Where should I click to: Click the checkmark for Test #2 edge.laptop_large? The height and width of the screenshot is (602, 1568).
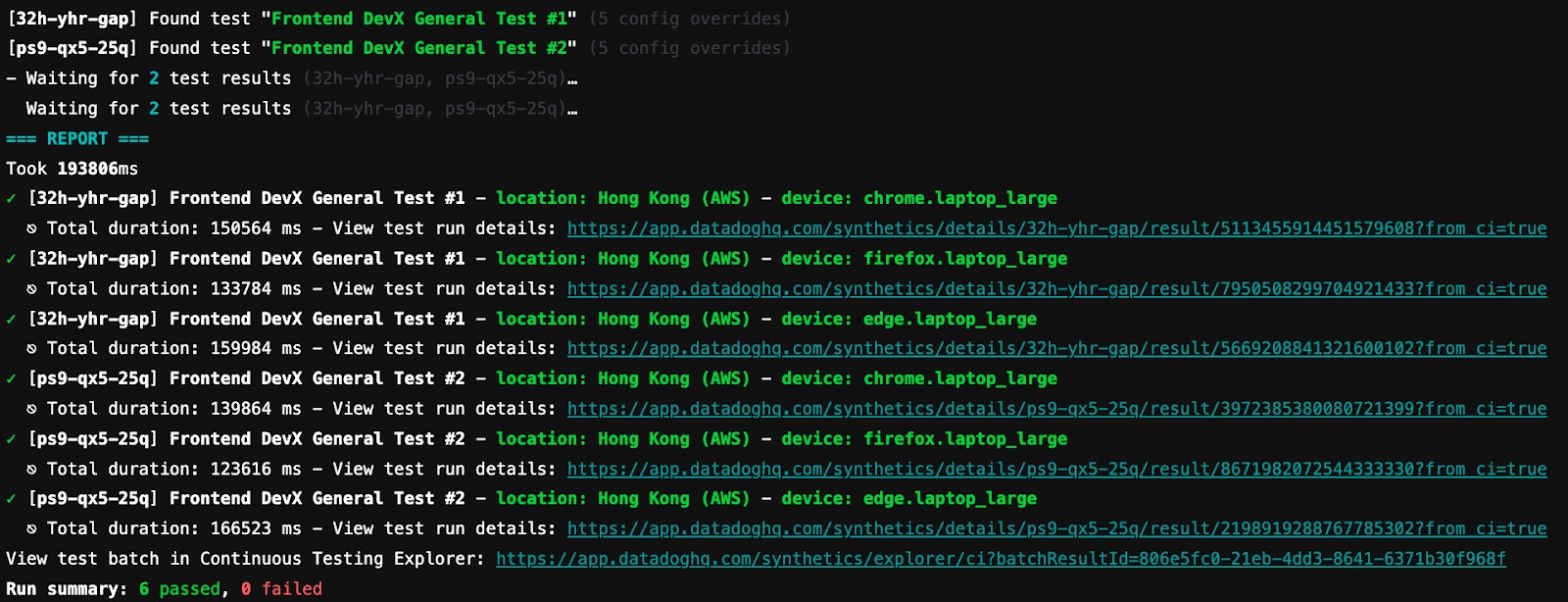(11, 500)
